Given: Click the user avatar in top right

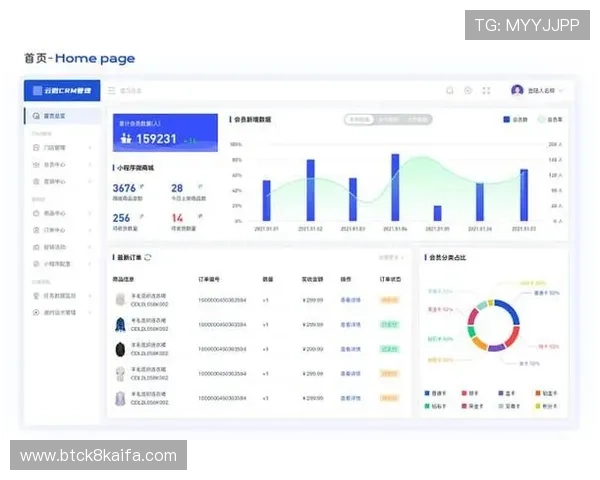Looking at the screenshot, I should coord(517,91).
